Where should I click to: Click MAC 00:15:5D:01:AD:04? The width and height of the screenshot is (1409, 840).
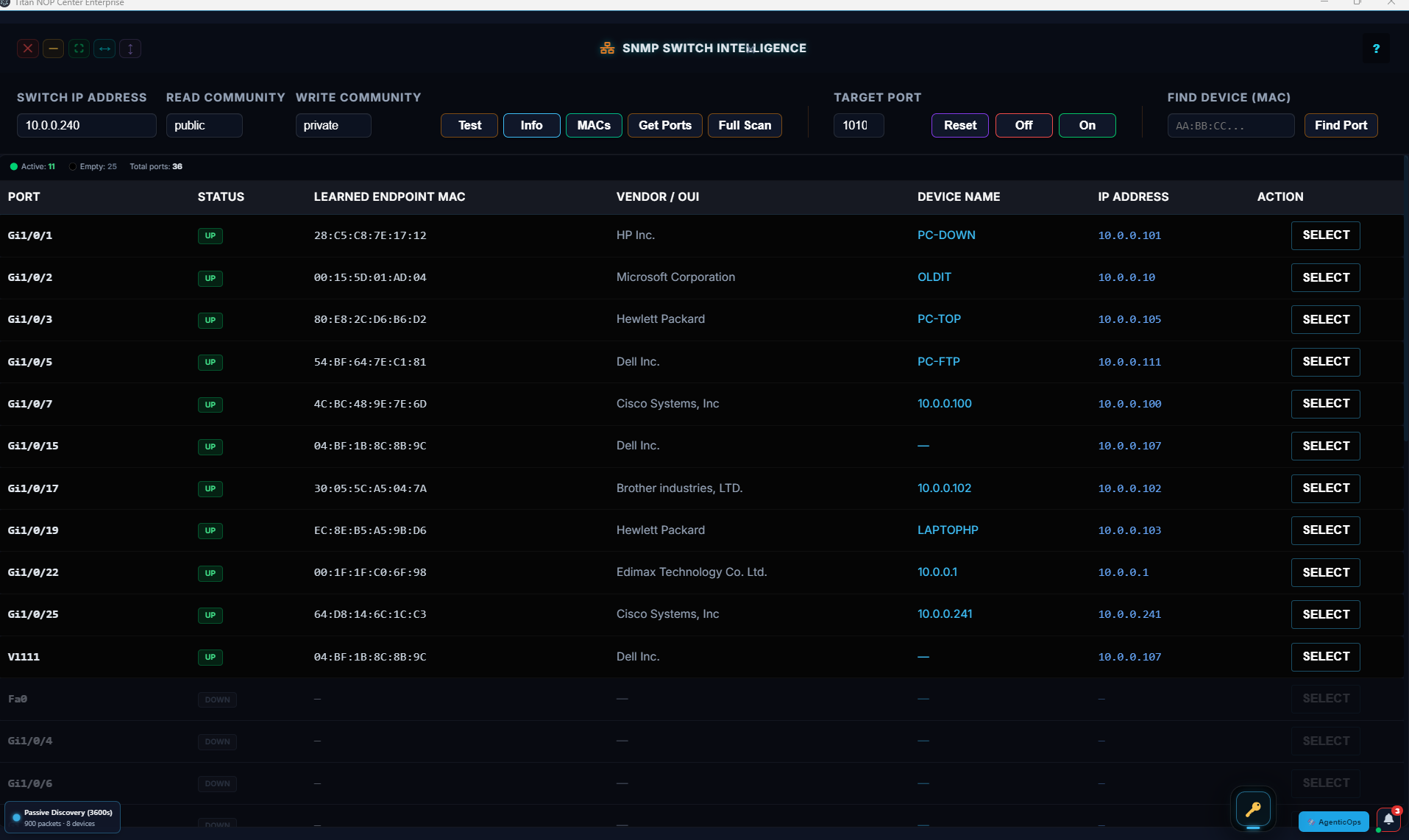coord(370,277)
